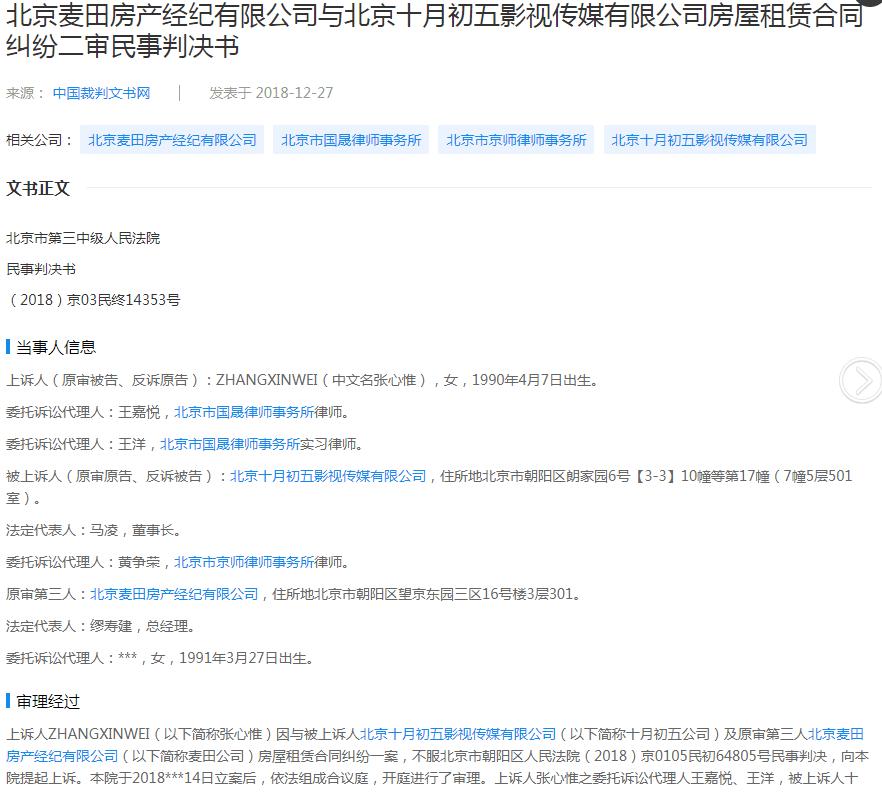
Task: Open 北京市京师律师事务所 link in 黄争荣 line
Action: (x=244, y=562)
